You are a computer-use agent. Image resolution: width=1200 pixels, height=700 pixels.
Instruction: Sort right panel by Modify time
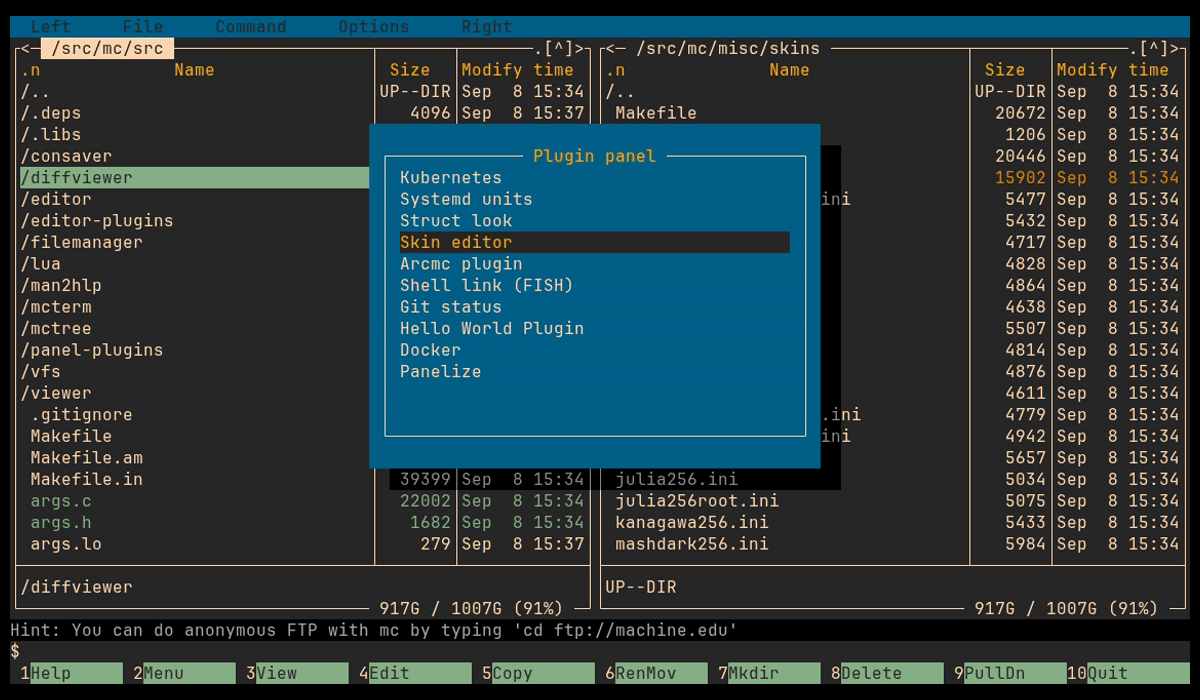(x=1112, y=70)
